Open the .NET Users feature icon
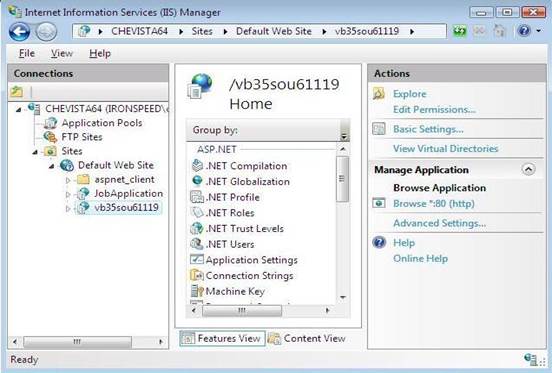 pos(196,244)
